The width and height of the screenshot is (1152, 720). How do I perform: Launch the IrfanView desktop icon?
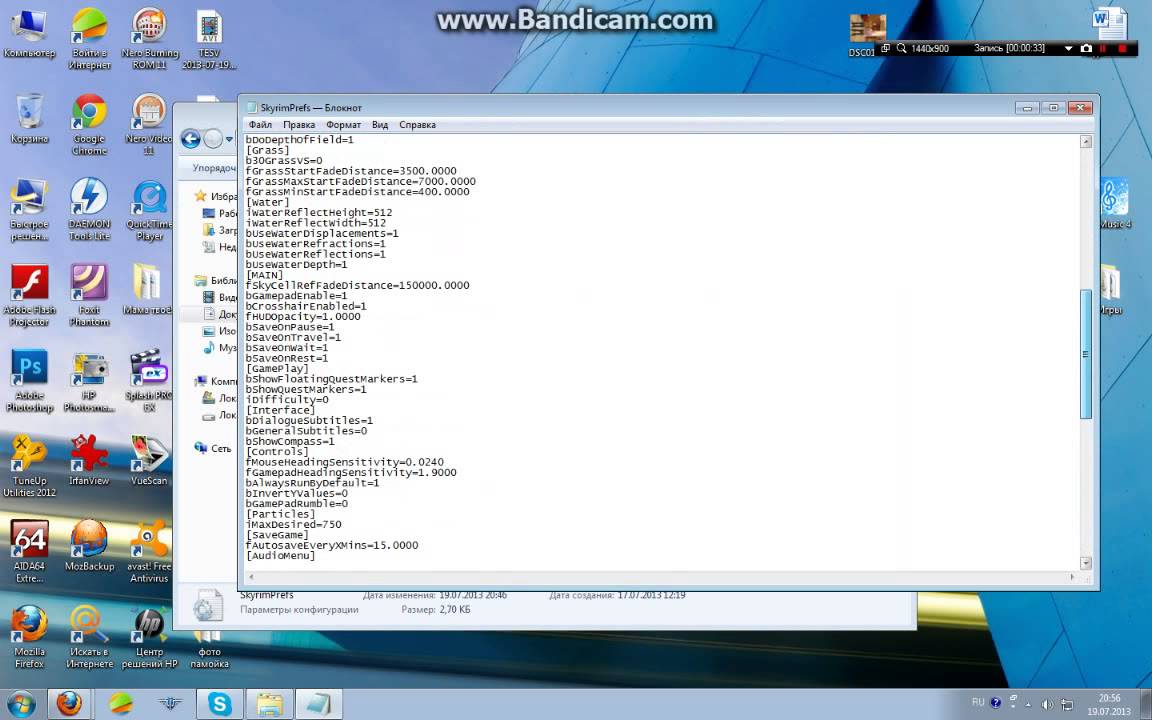[89, 460]
